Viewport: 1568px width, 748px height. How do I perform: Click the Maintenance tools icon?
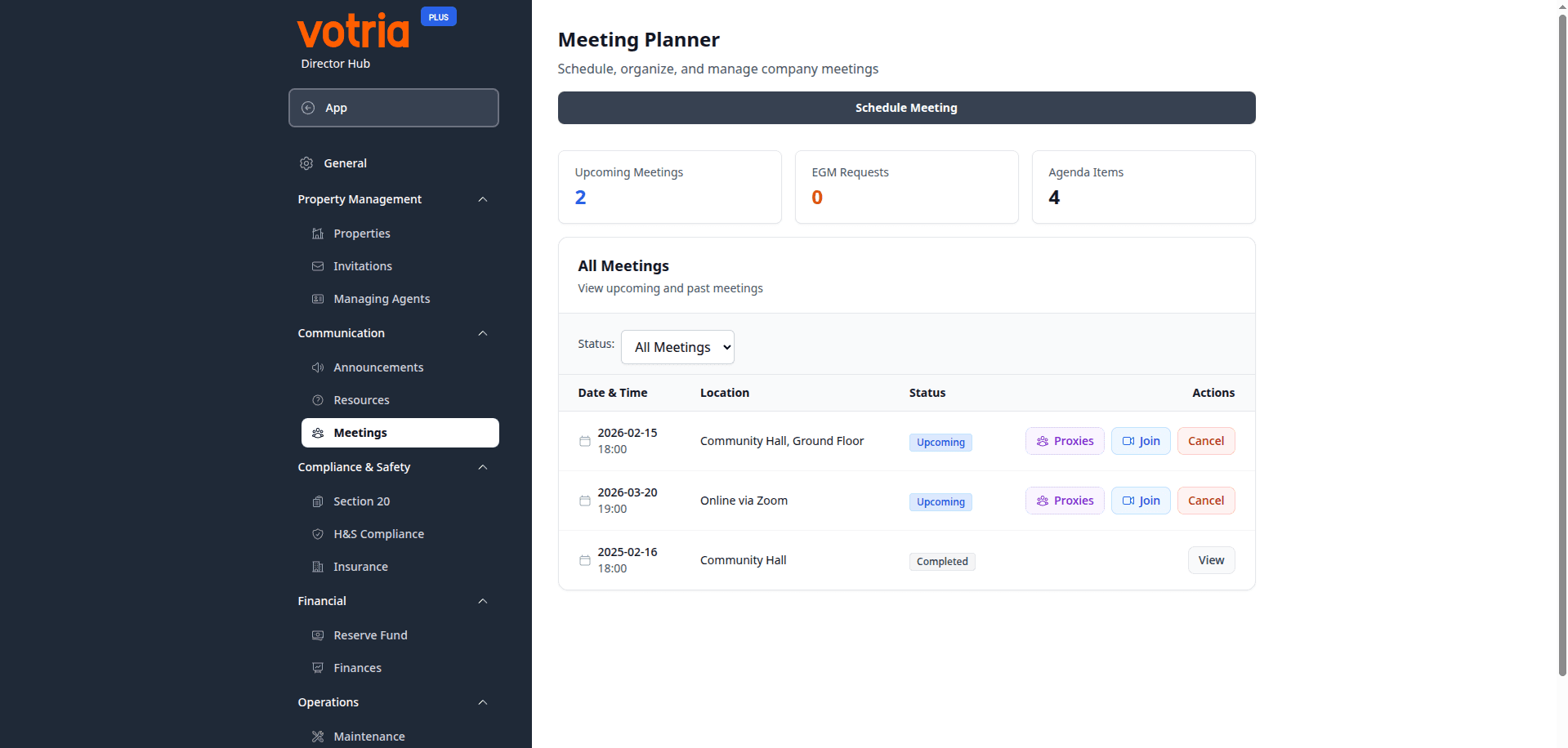coord(318,737)
